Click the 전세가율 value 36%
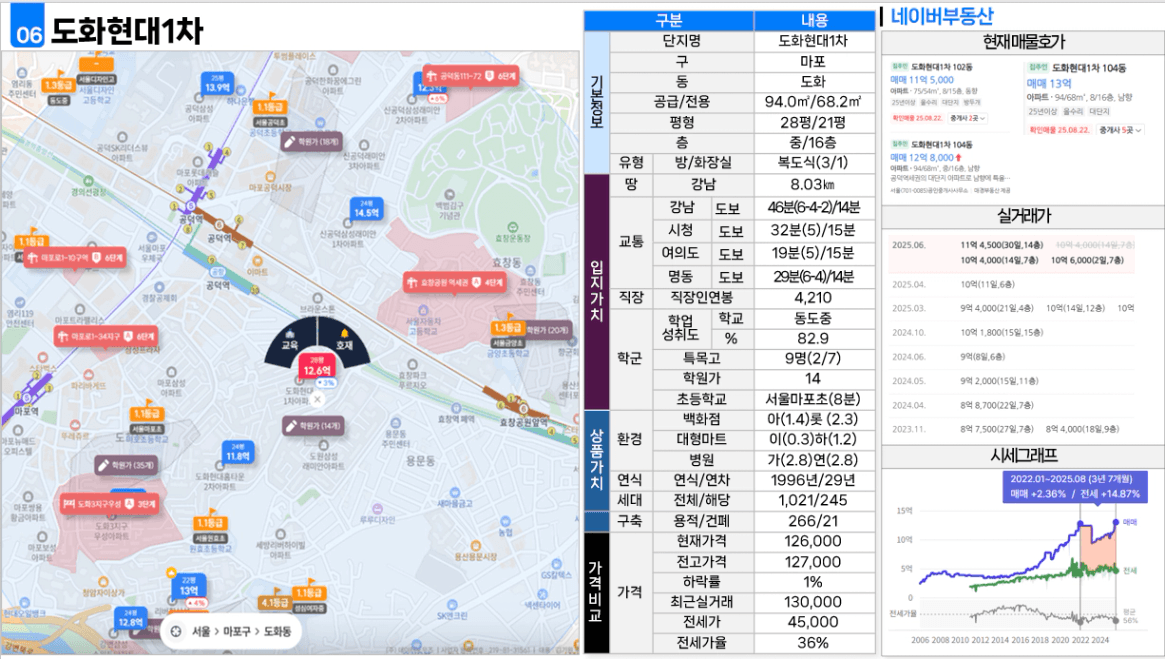Viewport: 1165px width, 659px height. 814,643
